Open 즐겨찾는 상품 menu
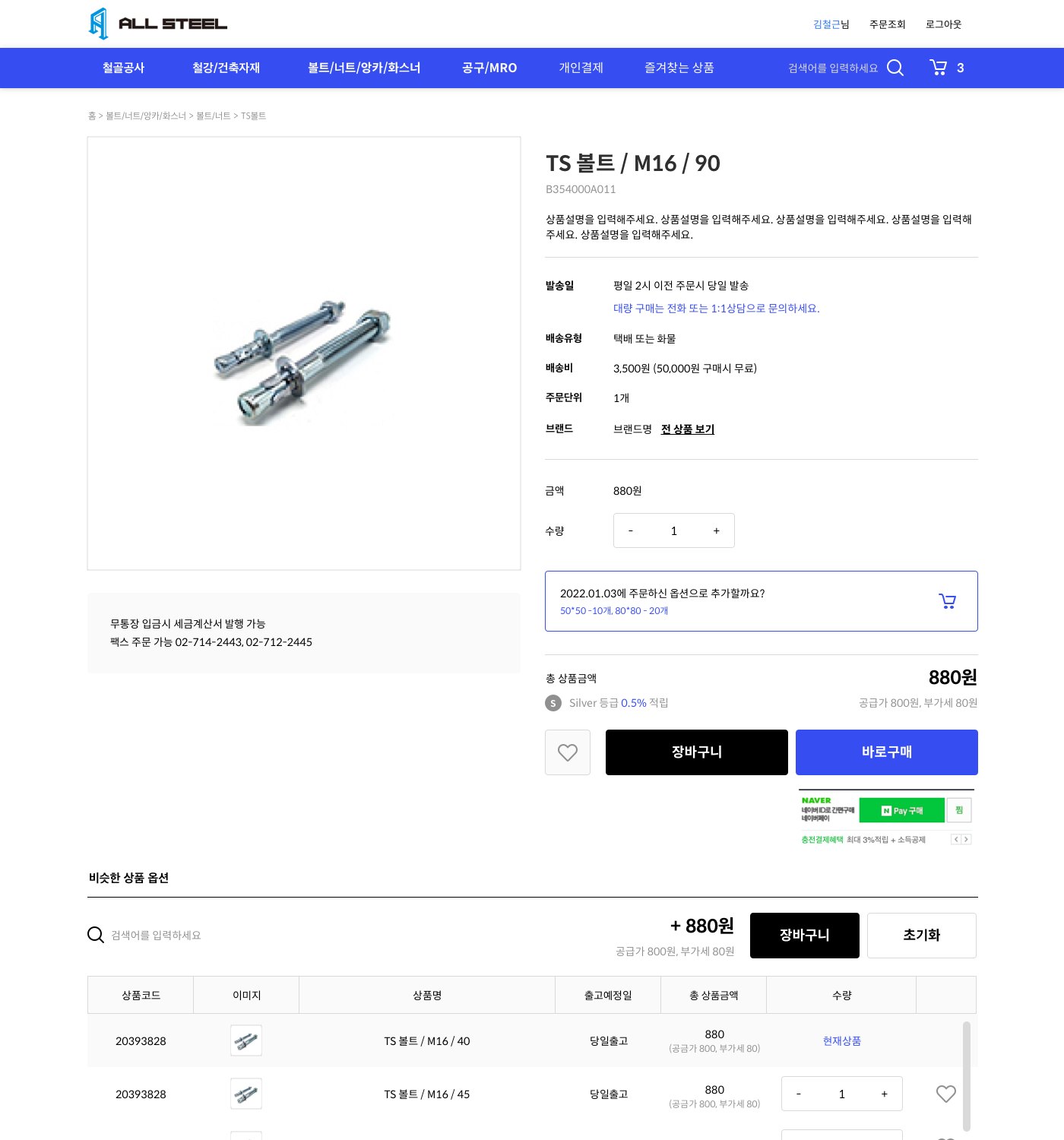 click(x=679, y=68)
